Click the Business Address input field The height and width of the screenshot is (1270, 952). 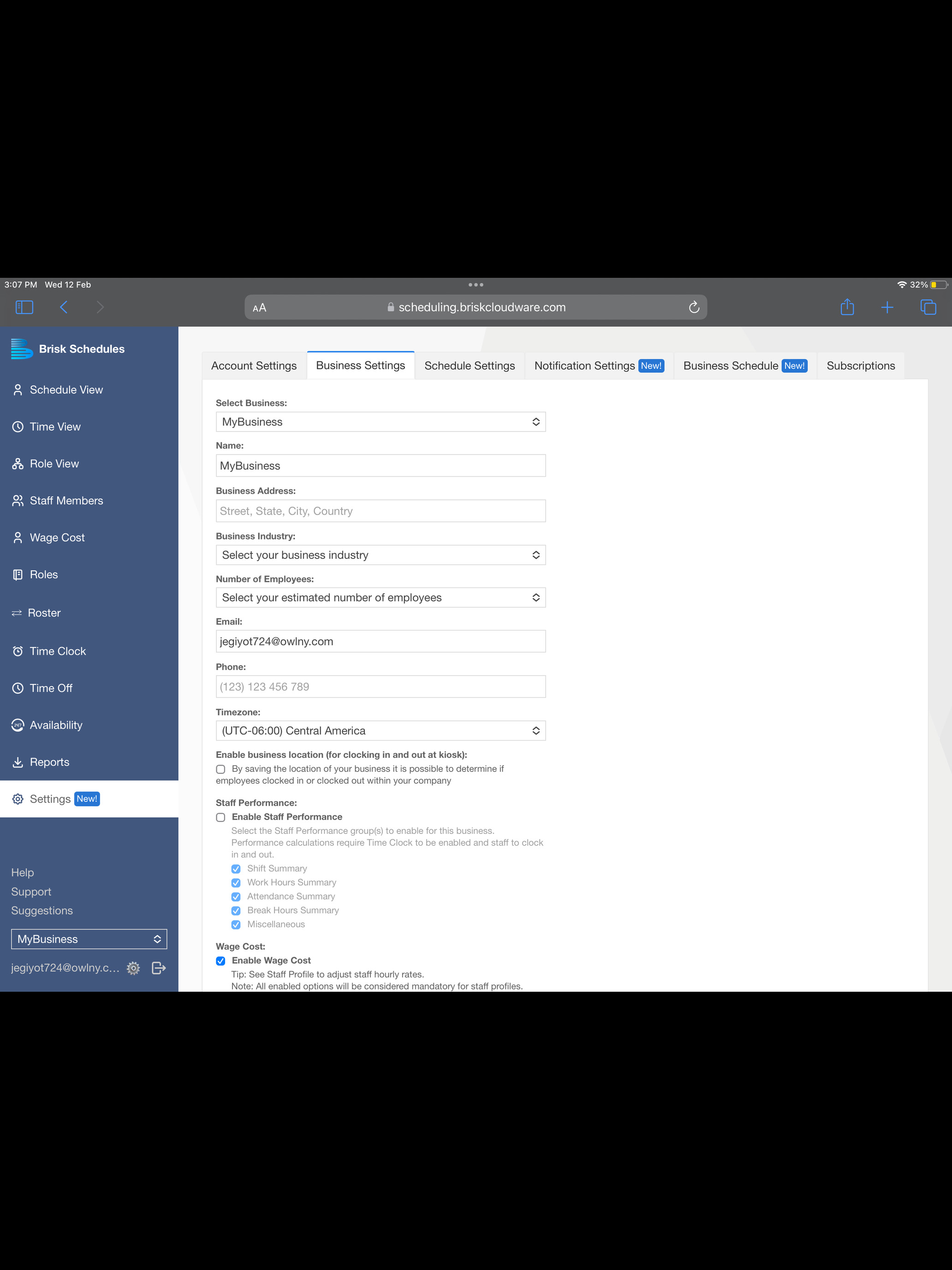coord(381,511)
